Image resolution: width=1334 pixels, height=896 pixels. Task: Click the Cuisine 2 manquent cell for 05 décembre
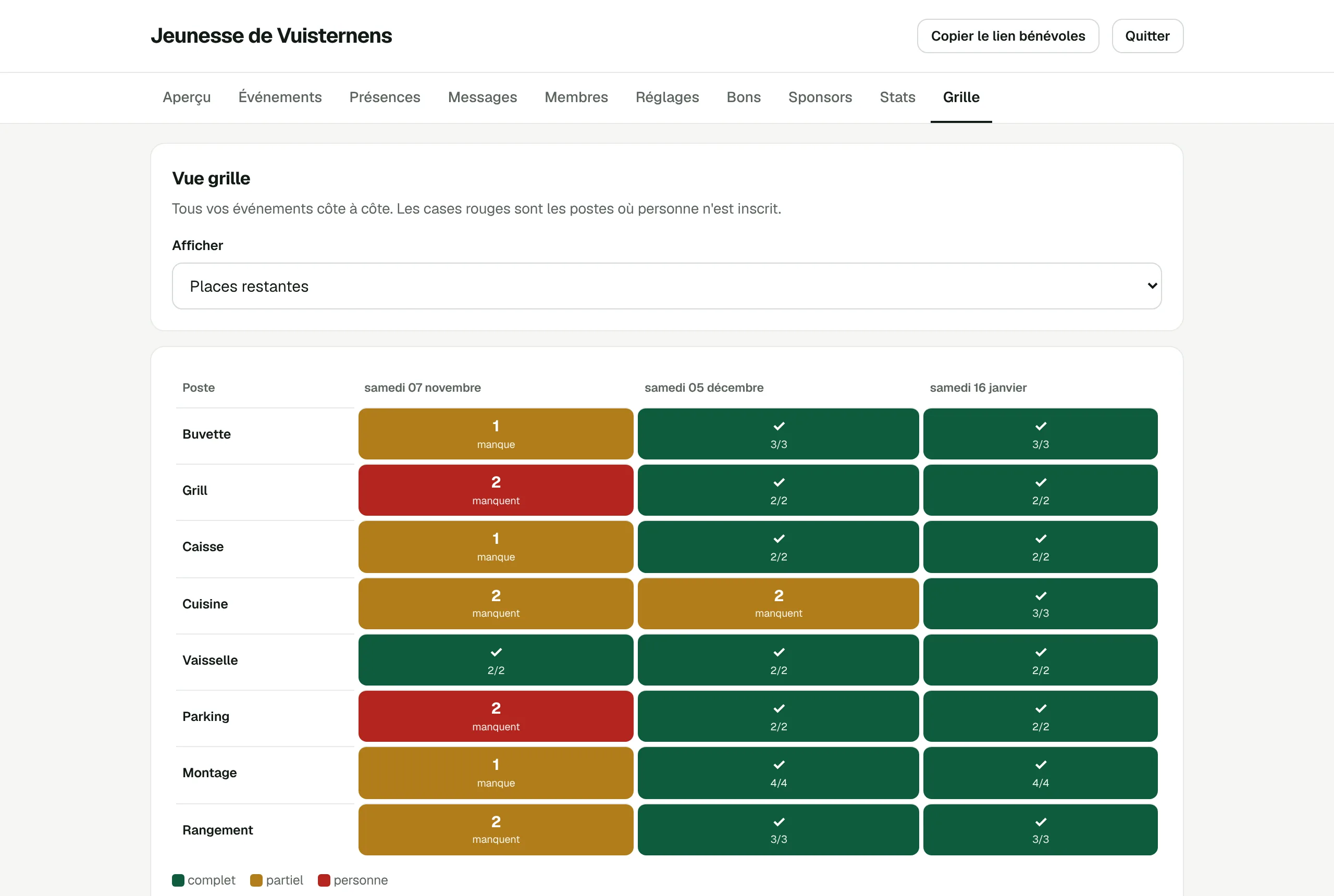pyautogui.click(x=778, y=603)
